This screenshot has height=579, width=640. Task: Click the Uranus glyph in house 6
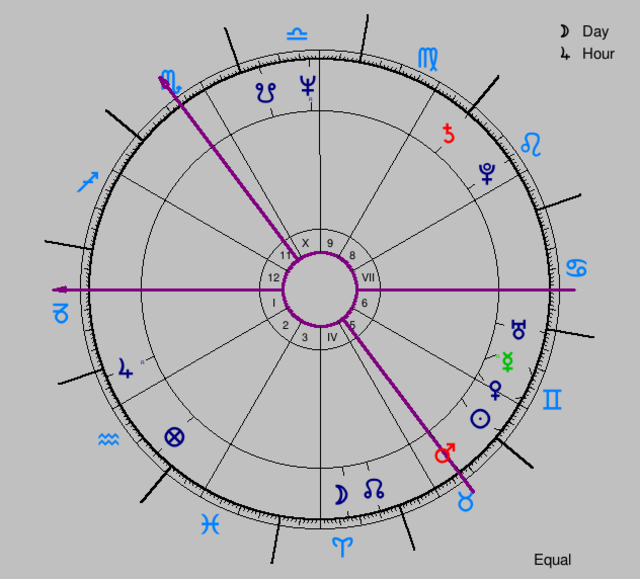point(519,329)
